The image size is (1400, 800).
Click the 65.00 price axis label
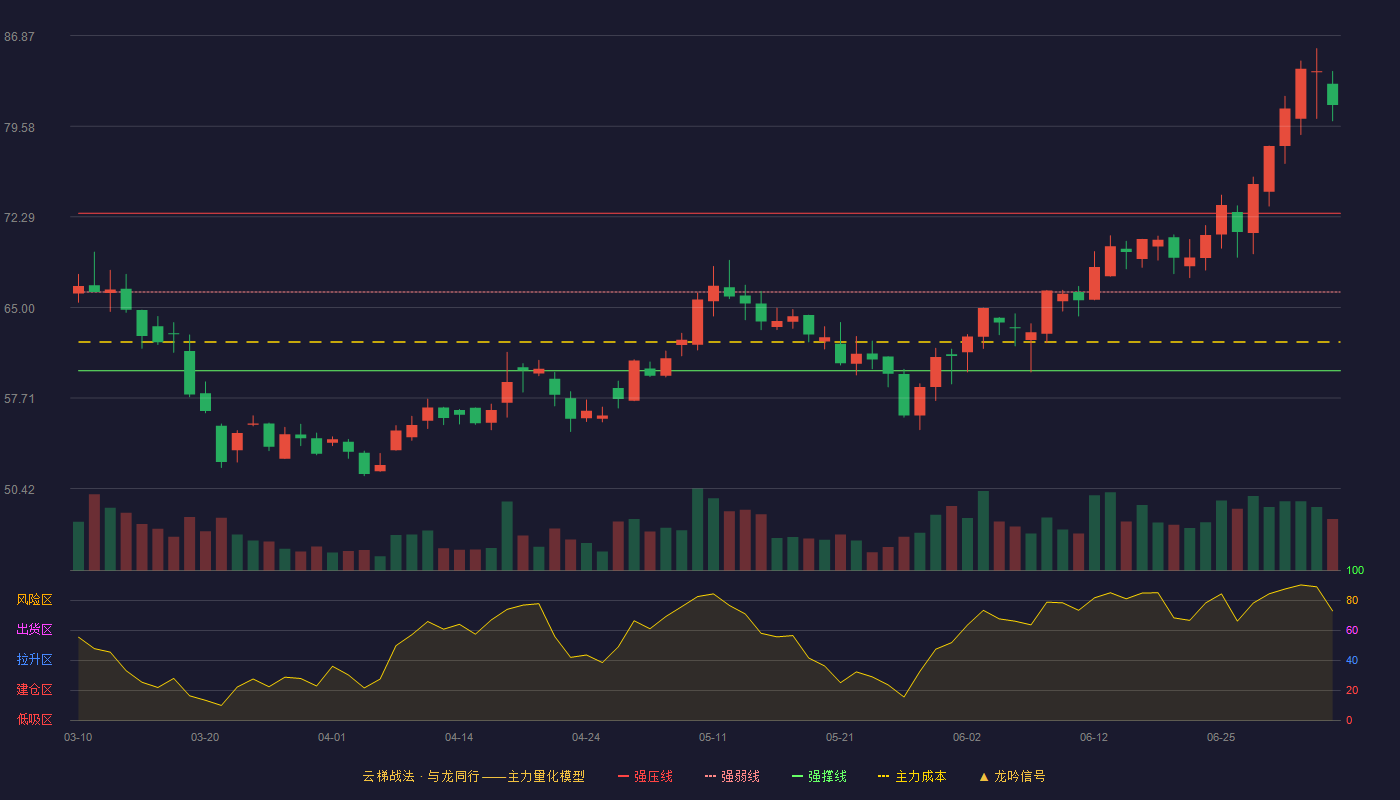(19, 309)
